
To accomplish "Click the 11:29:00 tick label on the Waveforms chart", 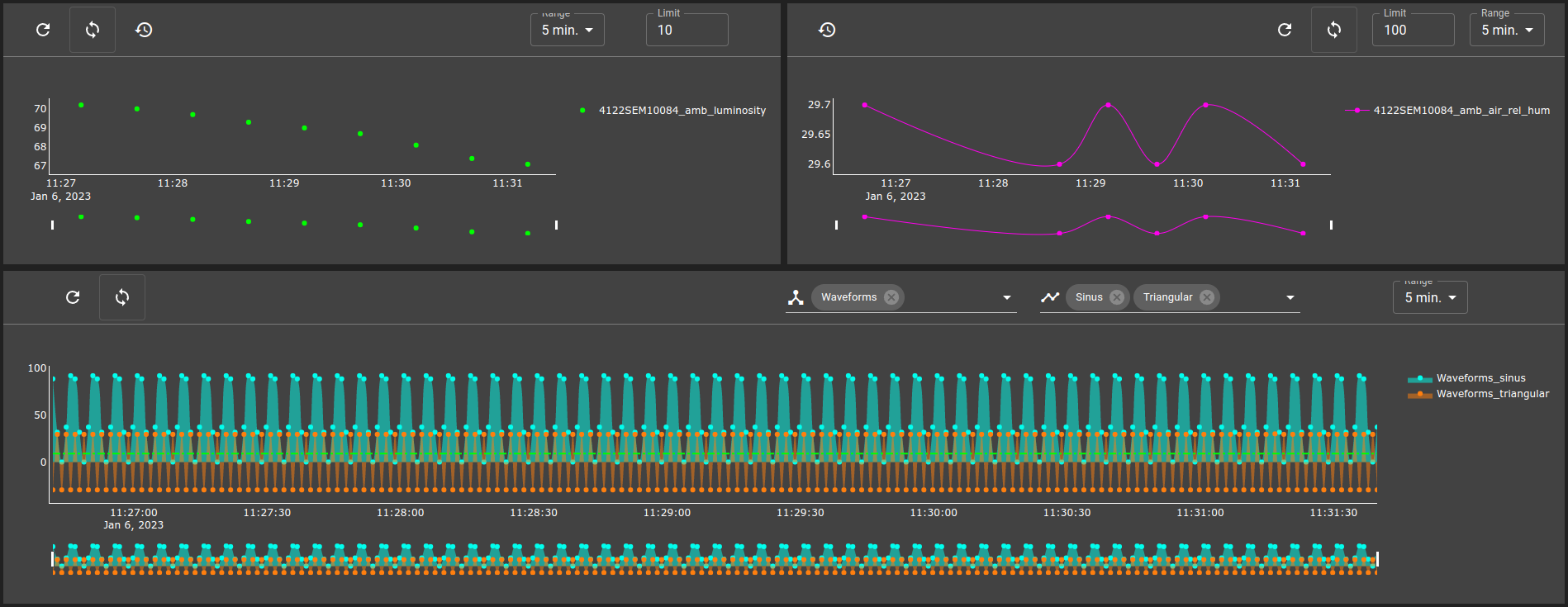I will pos(667,513).
